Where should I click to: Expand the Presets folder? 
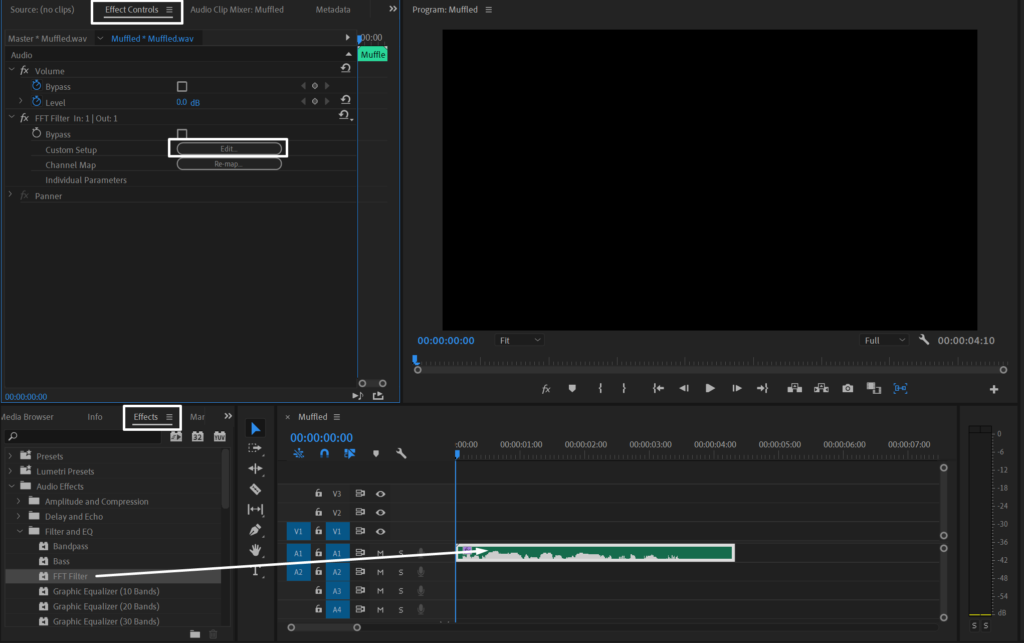[10, 456]
